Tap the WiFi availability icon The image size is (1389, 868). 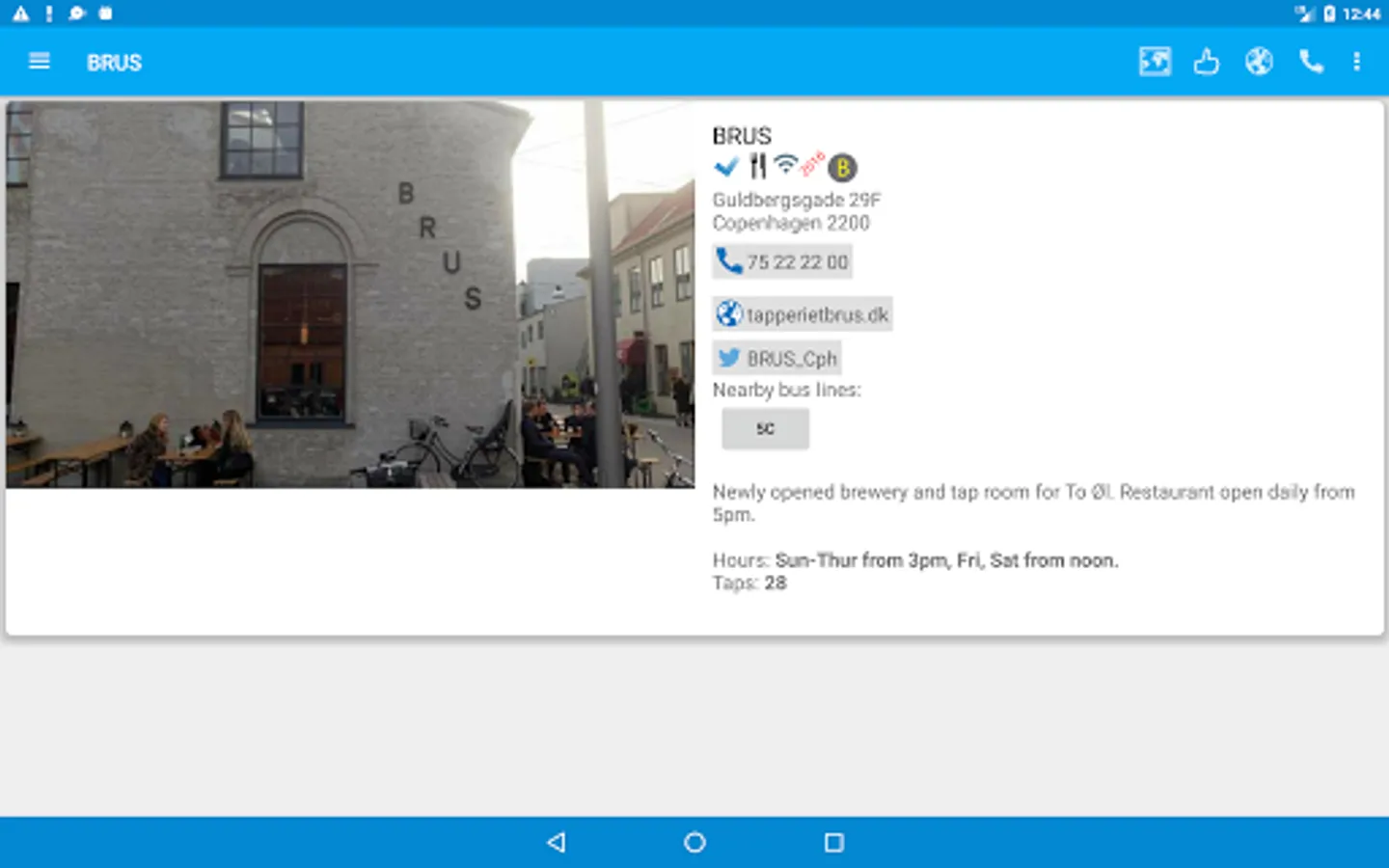click(786, 164)
